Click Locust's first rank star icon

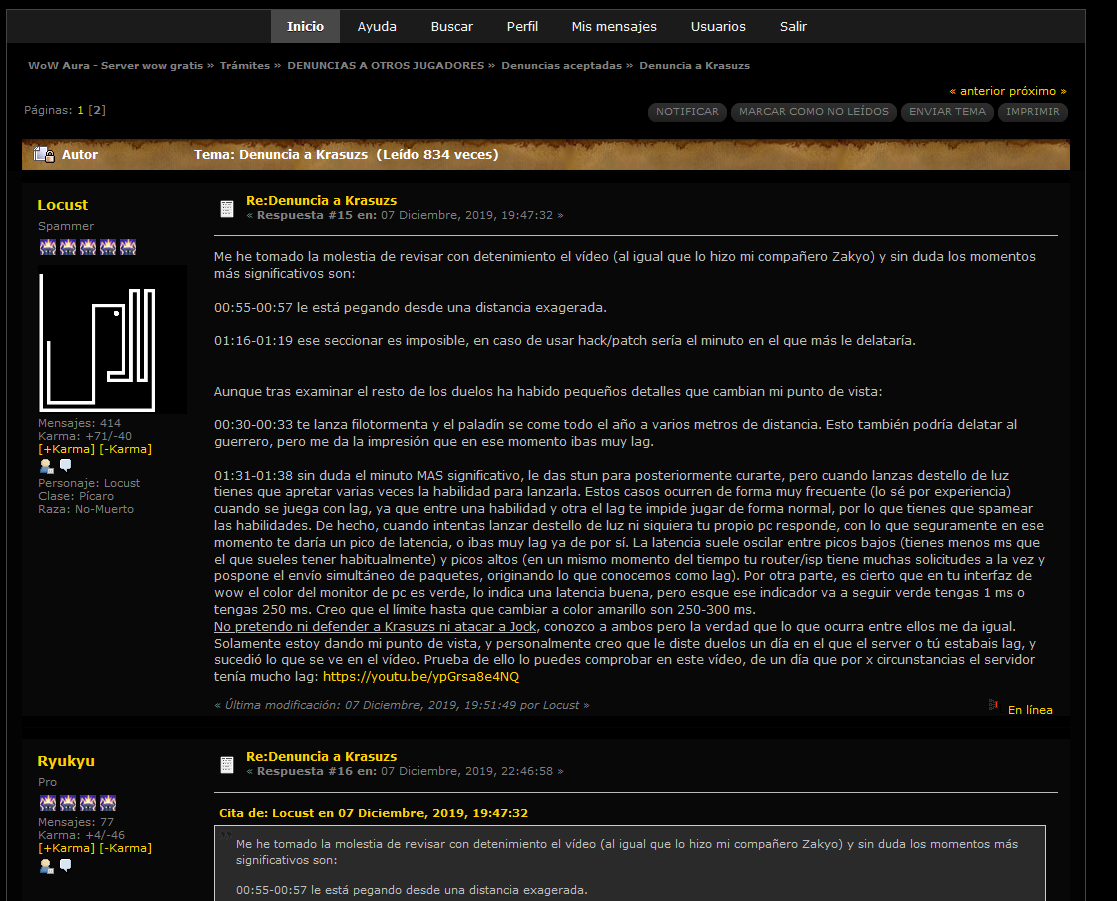(48, 247)
